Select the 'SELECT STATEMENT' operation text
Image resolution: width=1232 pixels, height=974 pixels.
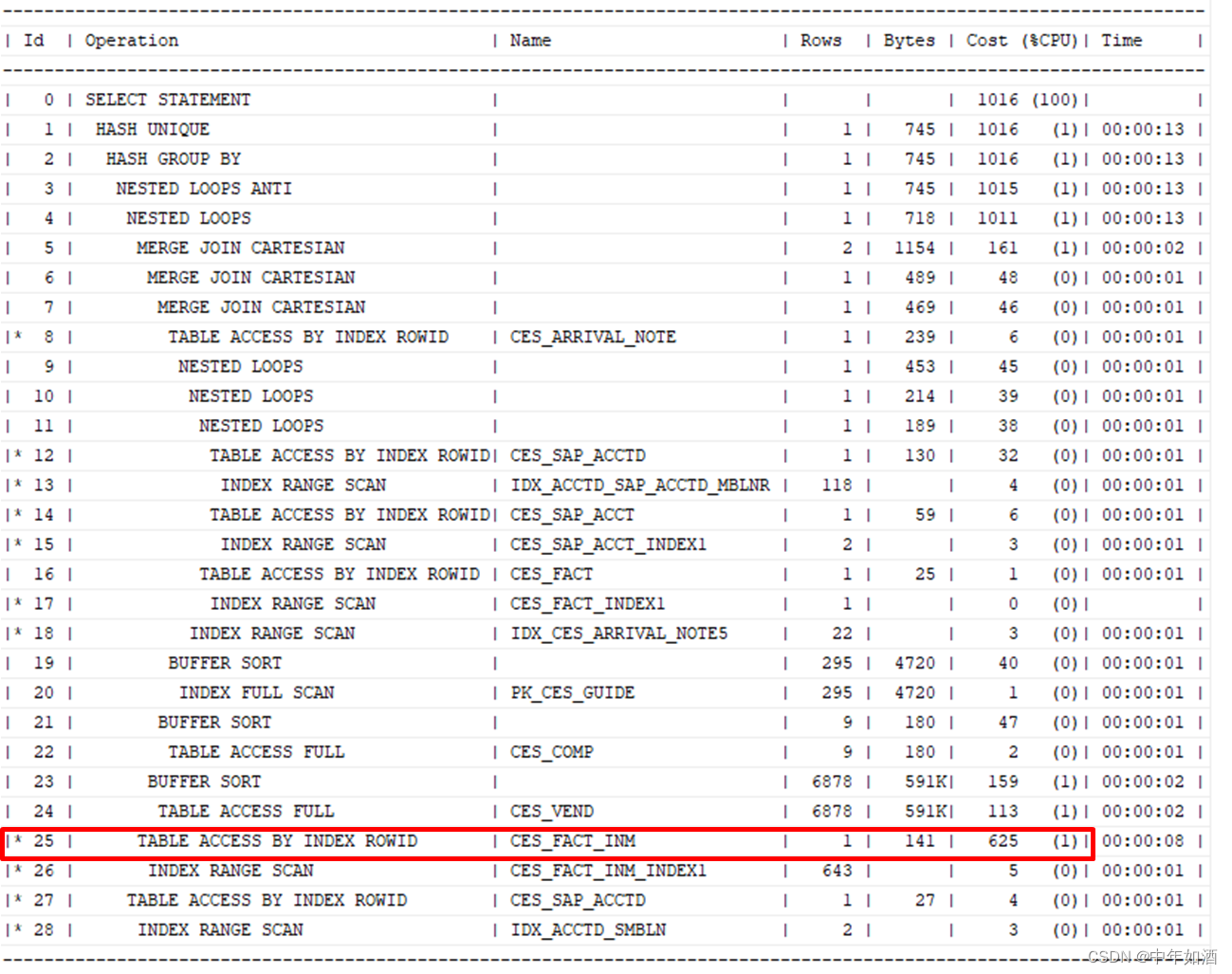point(168,100)
